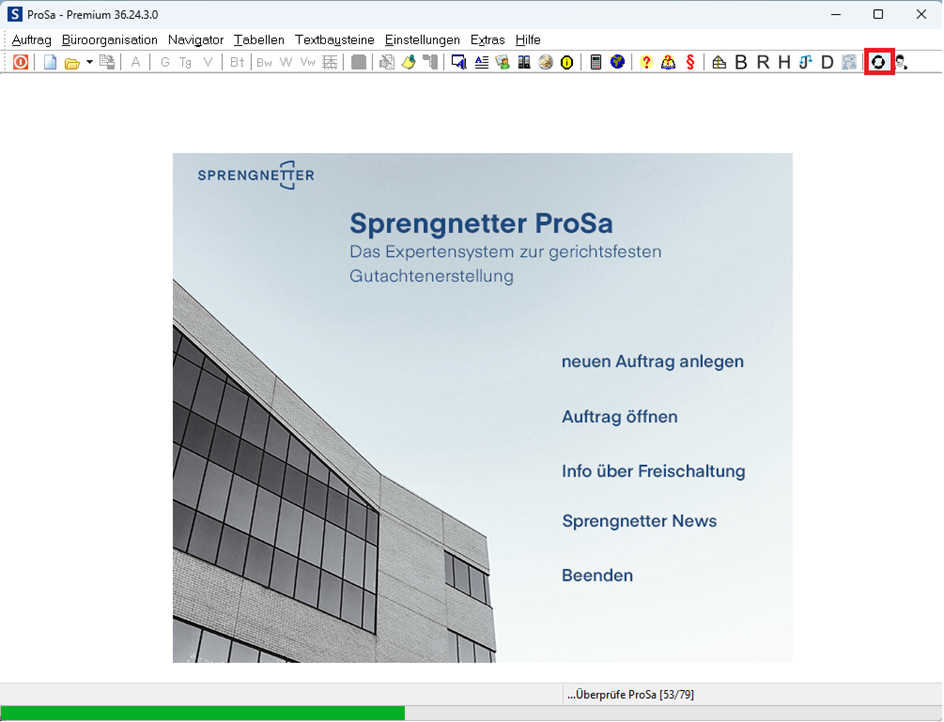Click the person with documents toolbar icon

pyautogui.click(x=503, y=62)
